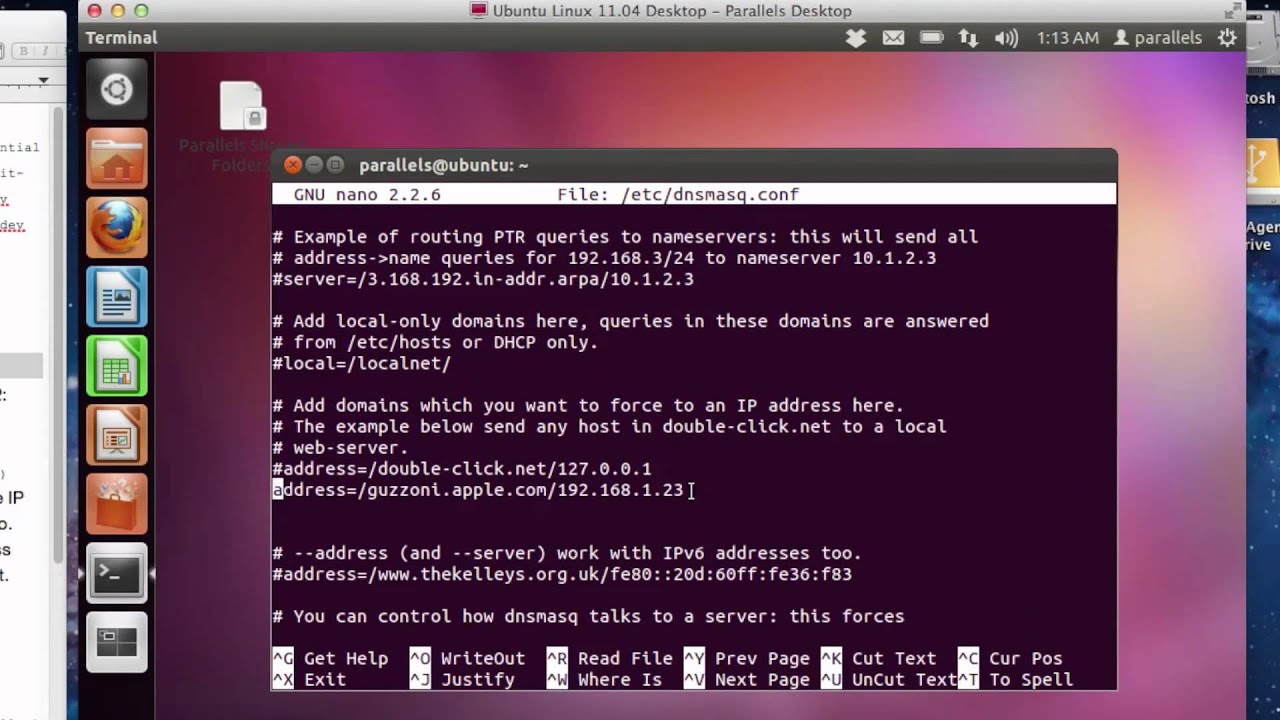Screen dimensions: 1280x720
Task: Click the ^C Cur Pos shortcut
Action: point(1010,658)
